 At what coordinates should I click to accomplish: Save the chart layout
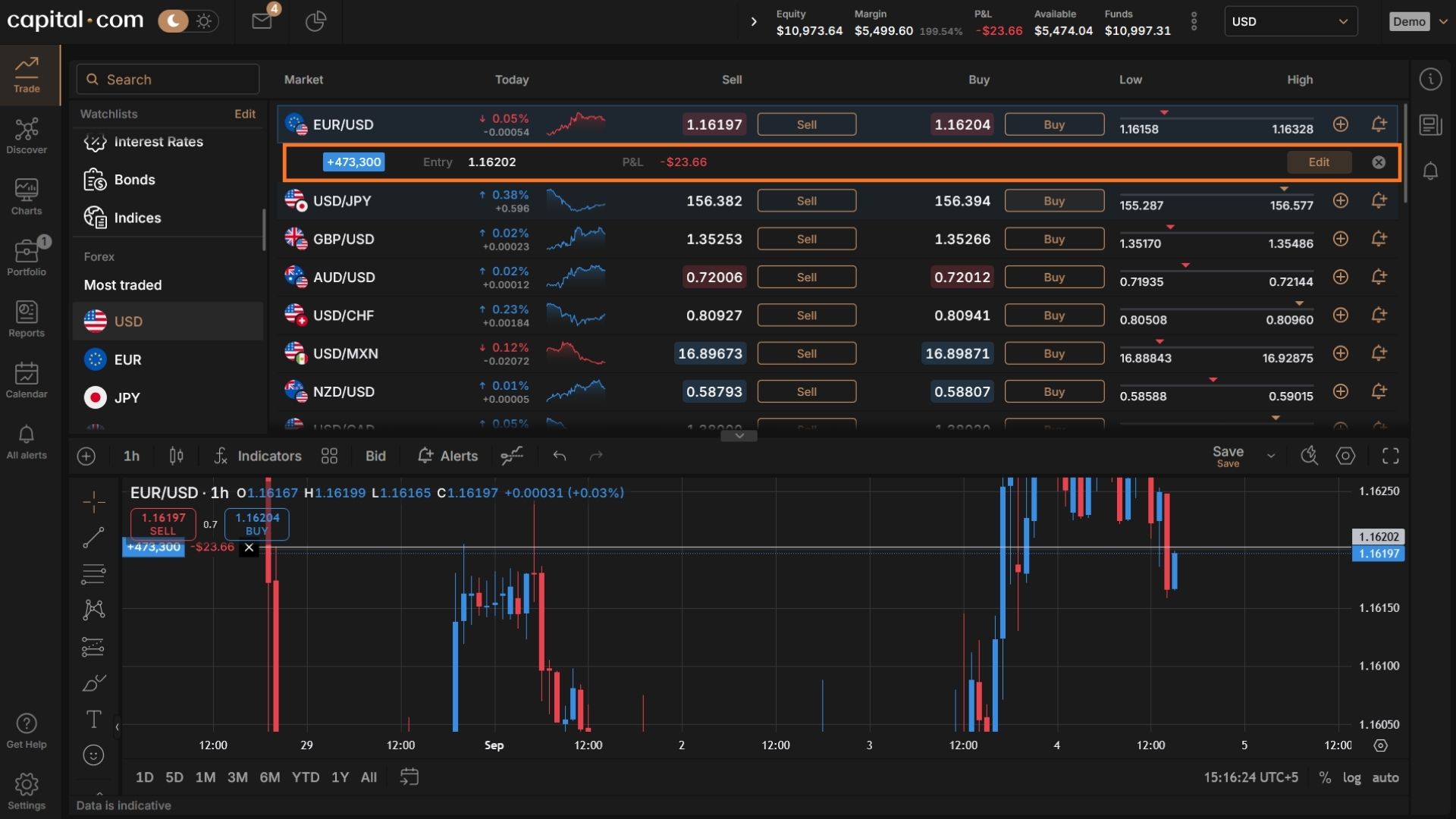pyautogui.click(x=1228, y=456)
